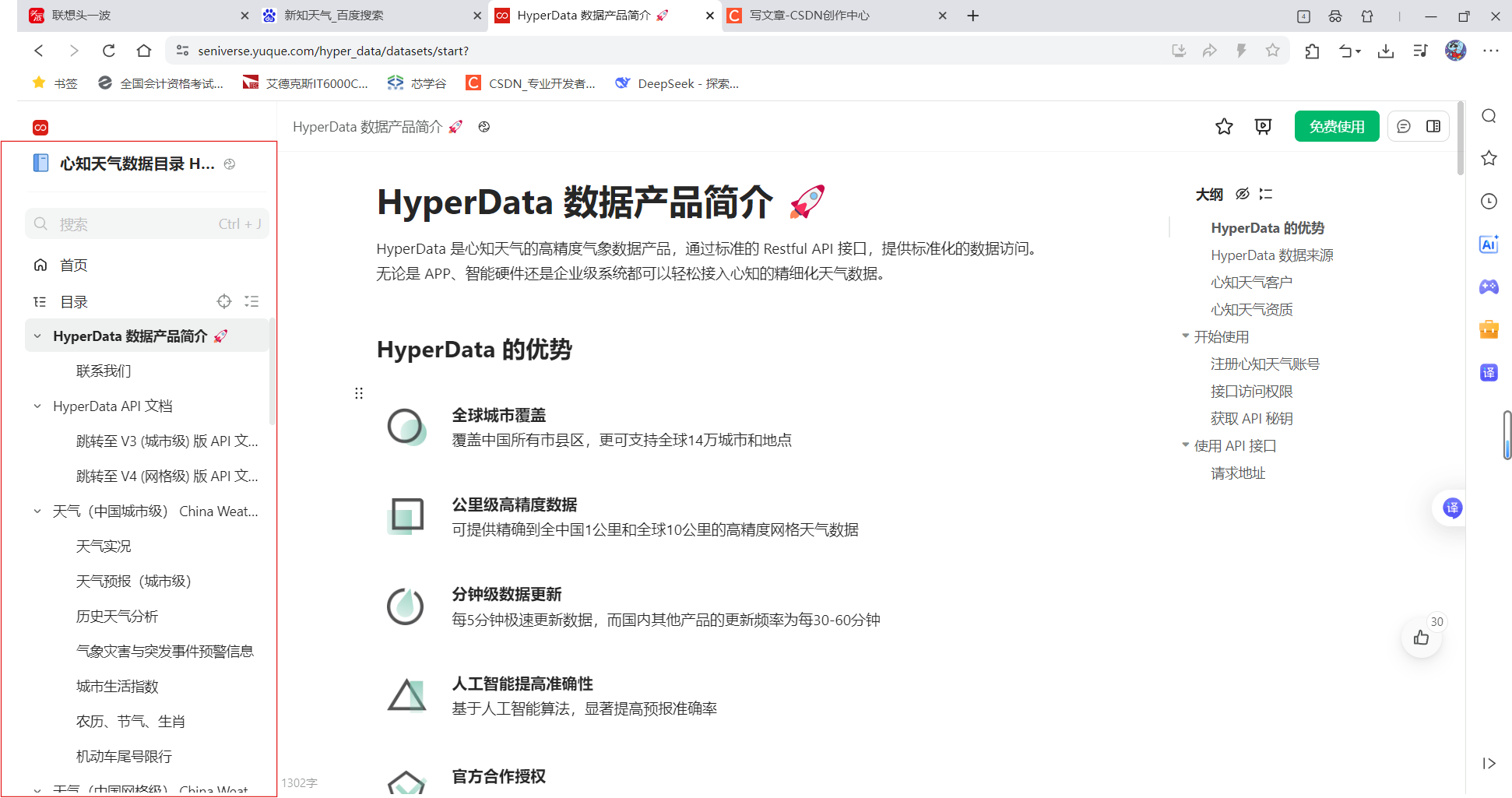Jump to 获取 API 秘钥 in outline
The width and height of the screenshot is (1512, 798).
[x=1251, y=419]
